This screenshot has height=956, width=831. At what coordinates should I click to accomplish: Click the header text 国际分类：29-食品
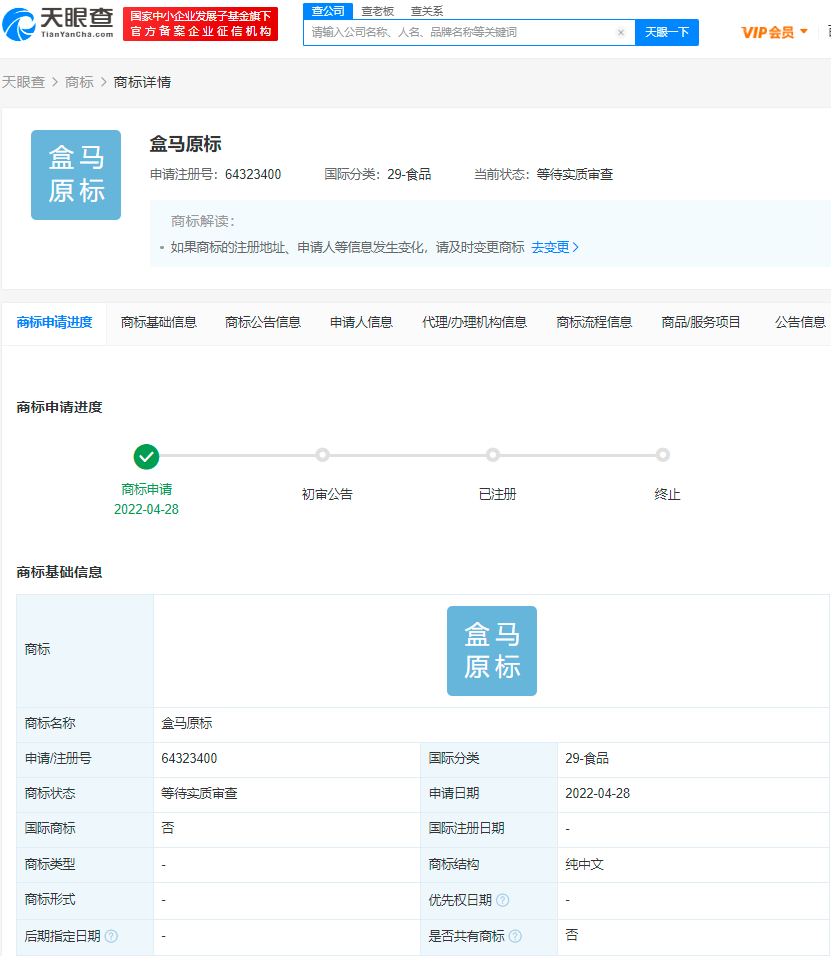point(378,175)
